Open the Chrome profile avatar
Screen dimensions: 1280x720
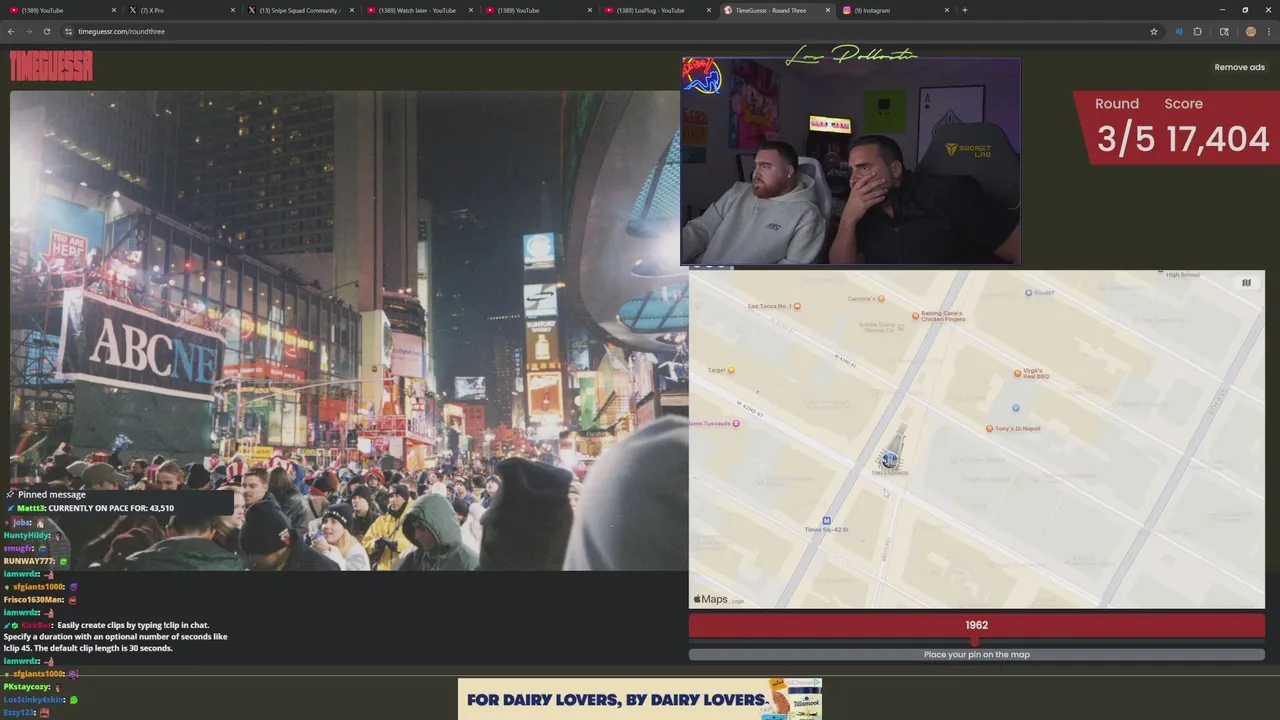coord(1250,31)
